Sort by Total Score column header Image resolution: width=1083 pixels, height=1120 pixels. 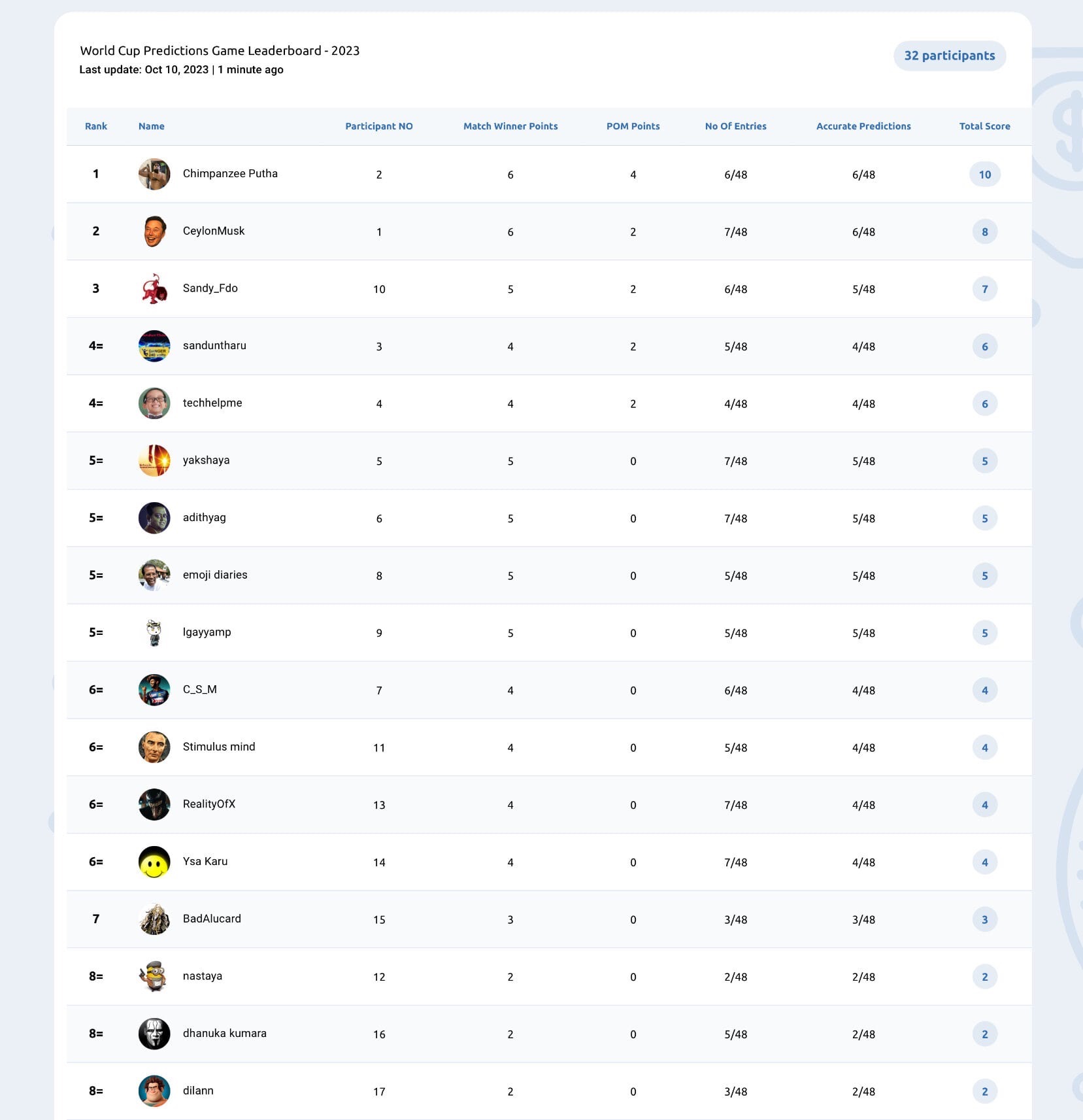click(x=984, y=126)
